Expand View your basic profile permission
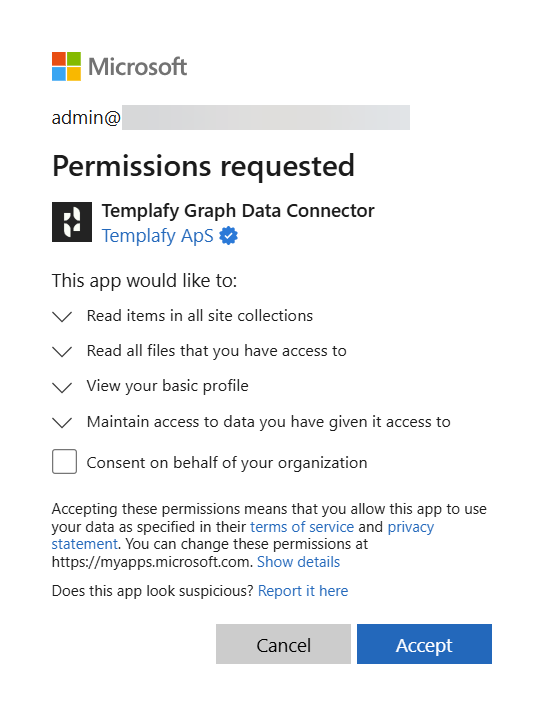This screenshot has width=545, height=718. tap(62, 387)
